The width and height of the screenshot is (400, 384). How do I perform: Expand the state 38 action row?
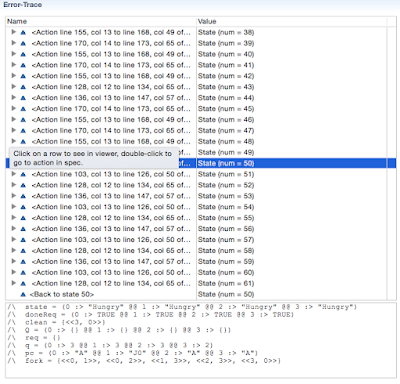coord(14,32)
